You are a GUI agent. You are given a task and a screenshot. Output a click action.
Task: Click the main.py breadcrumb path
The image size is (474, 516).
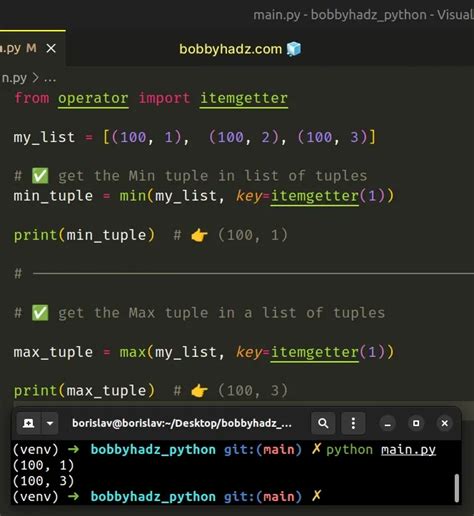tap(14, 78)
